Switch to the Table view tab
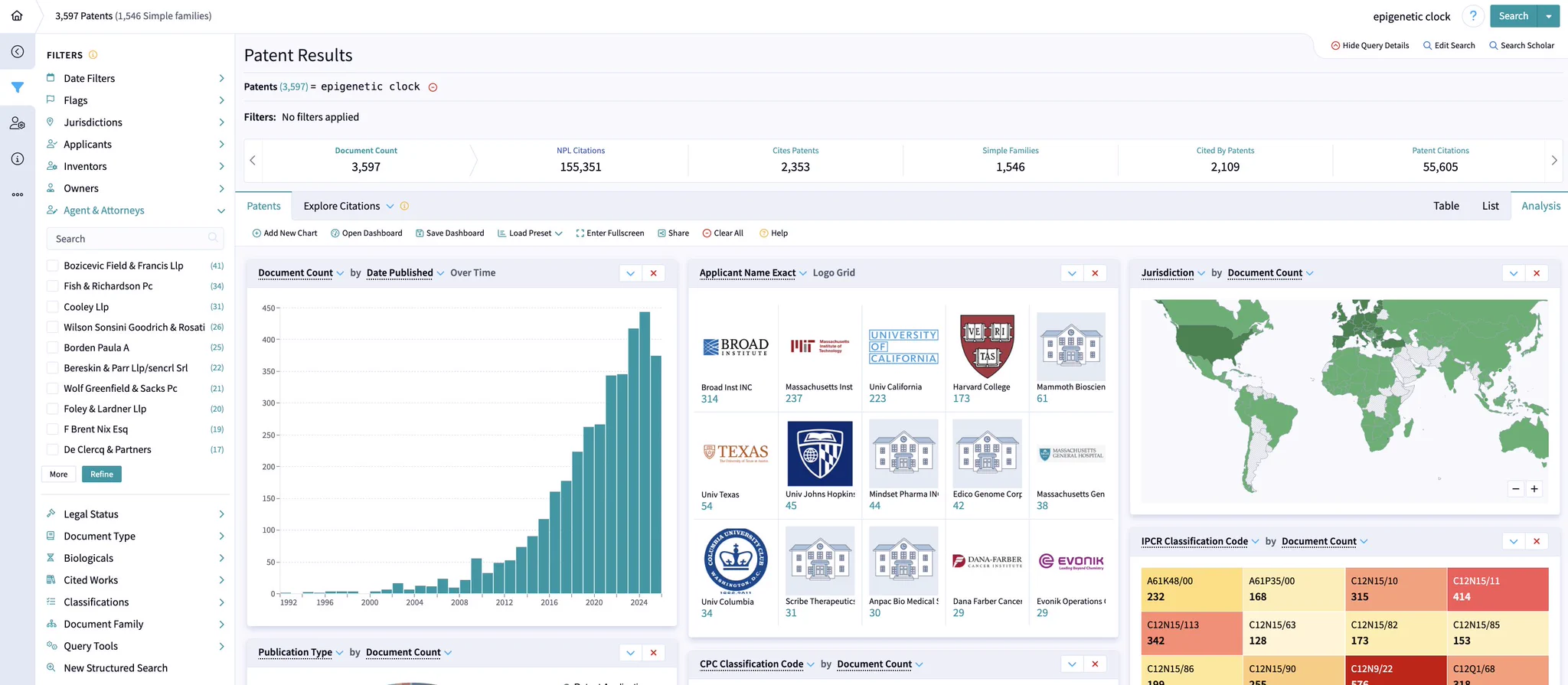Image resolution: width=1568 pixels, height=685 pixels. [x=1446, y=206]
